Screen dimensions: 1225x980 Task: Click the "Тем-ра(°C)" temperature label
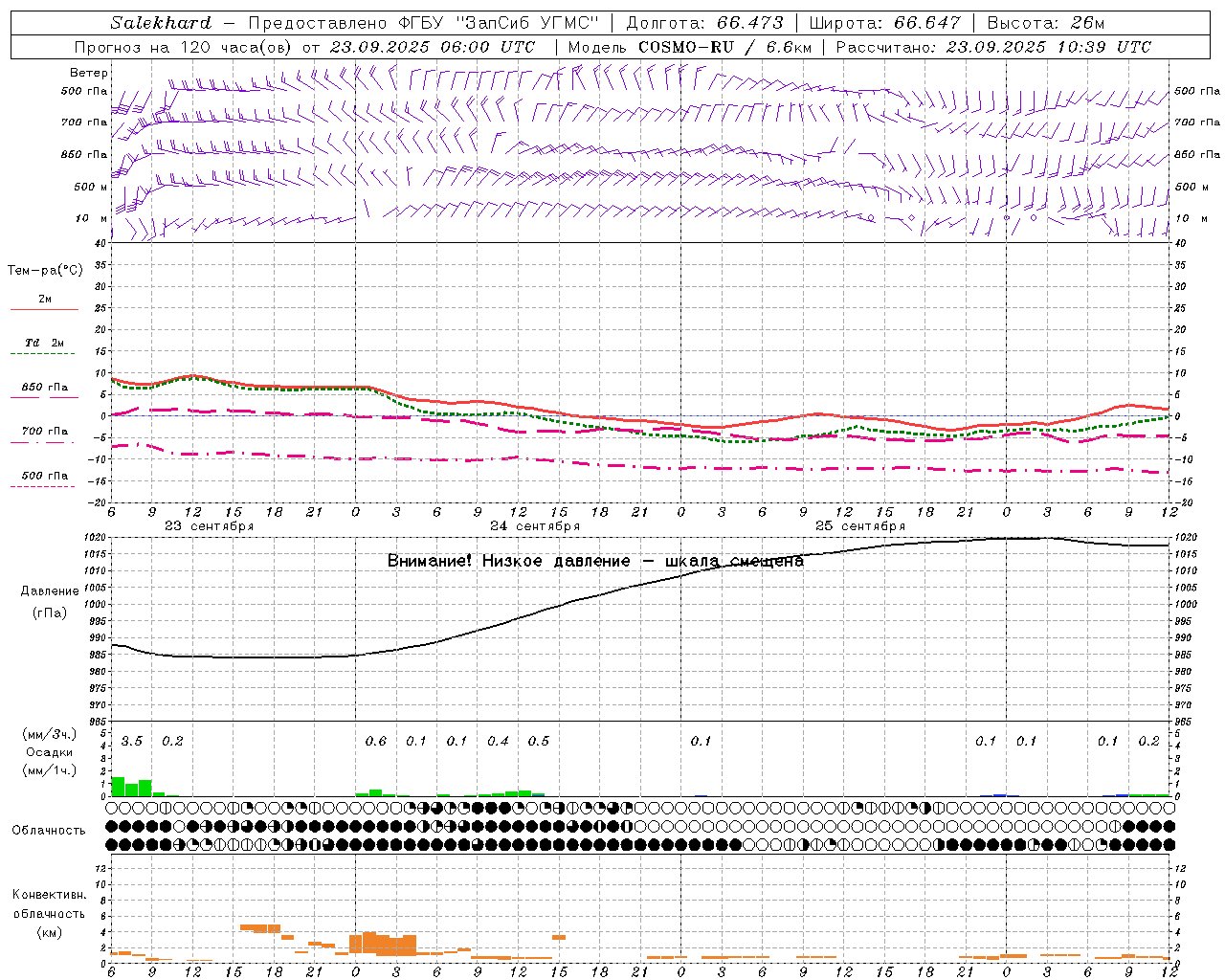(x=45, y=271)
